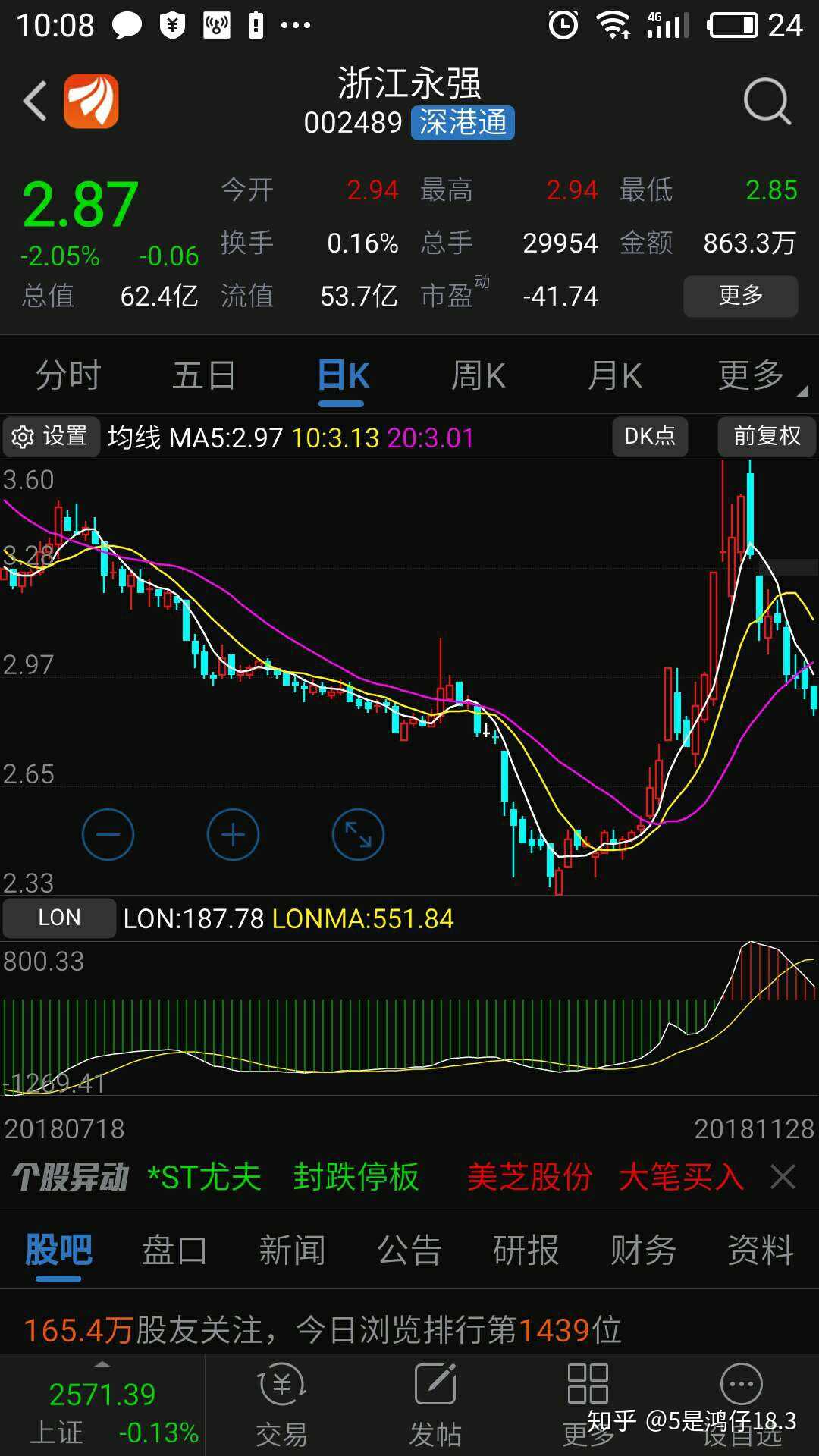Tap the LON:187.78 indicator value
Screen dimensions: 819x1456
193,918
